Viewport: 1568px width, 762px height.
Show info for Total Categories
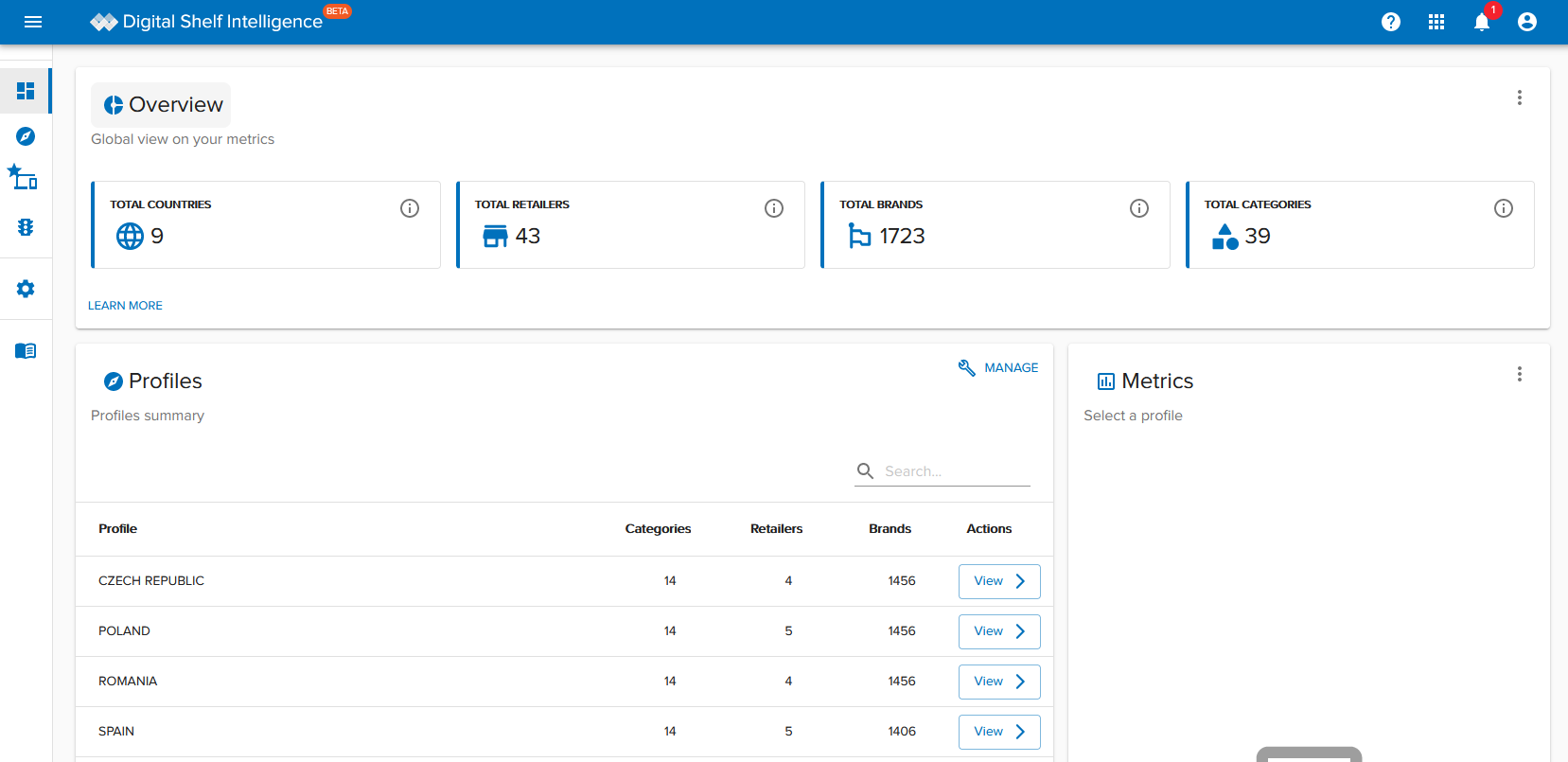click(x=1504, y=208)
